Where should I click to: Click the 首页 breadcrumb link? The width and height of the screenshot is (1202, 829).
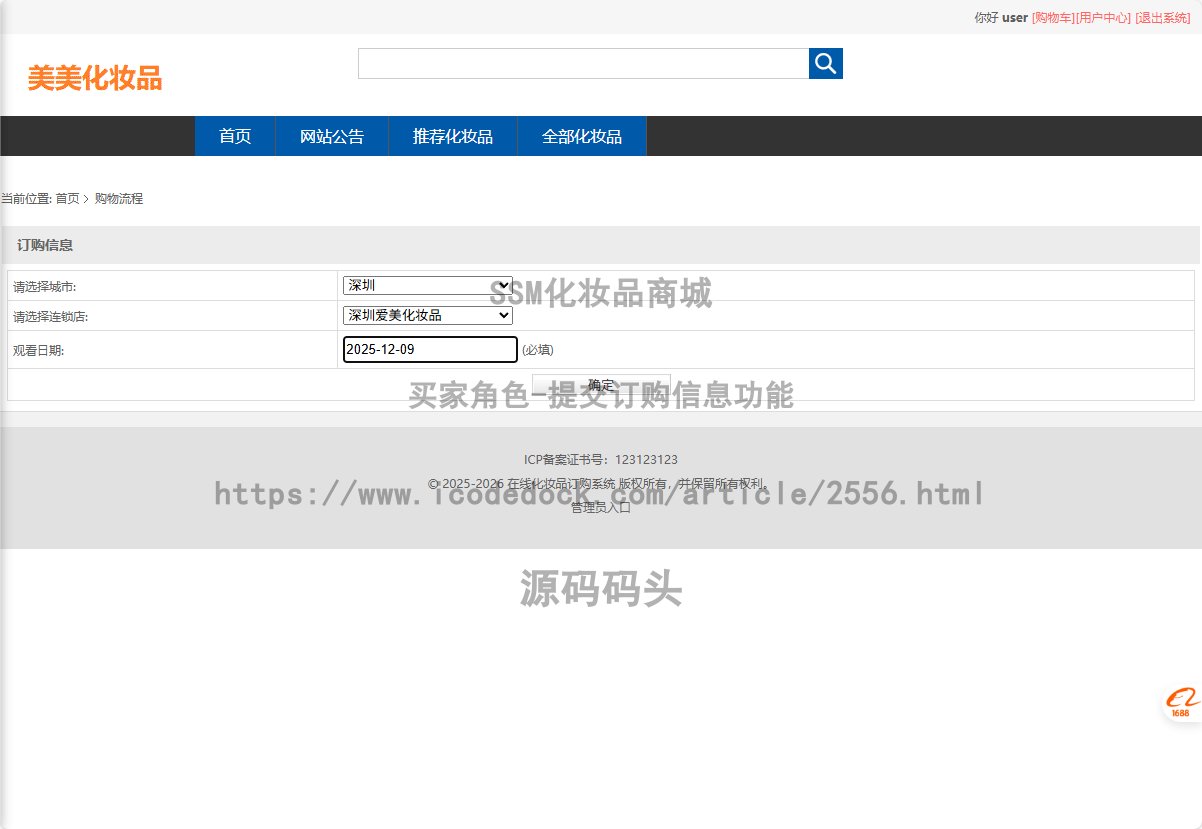tap(67, 199)
